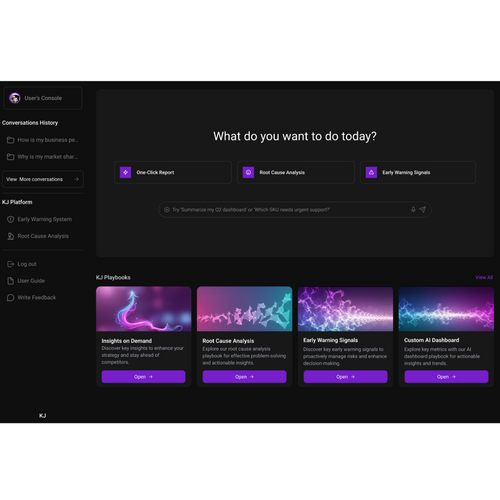Click View More conversations button
500x500 pixels.
pos(43,179)
